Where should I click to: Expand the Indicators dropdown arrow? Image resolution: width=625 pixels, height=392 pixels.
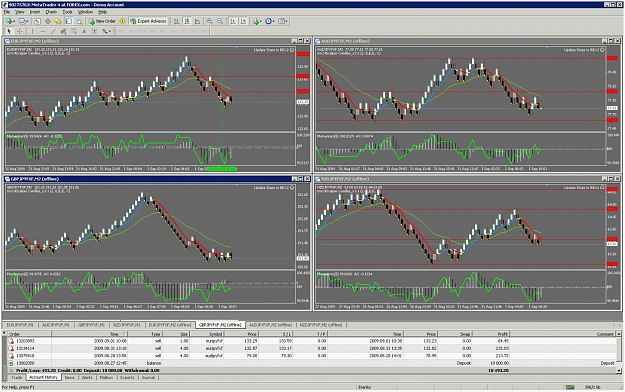coord(261,22)
